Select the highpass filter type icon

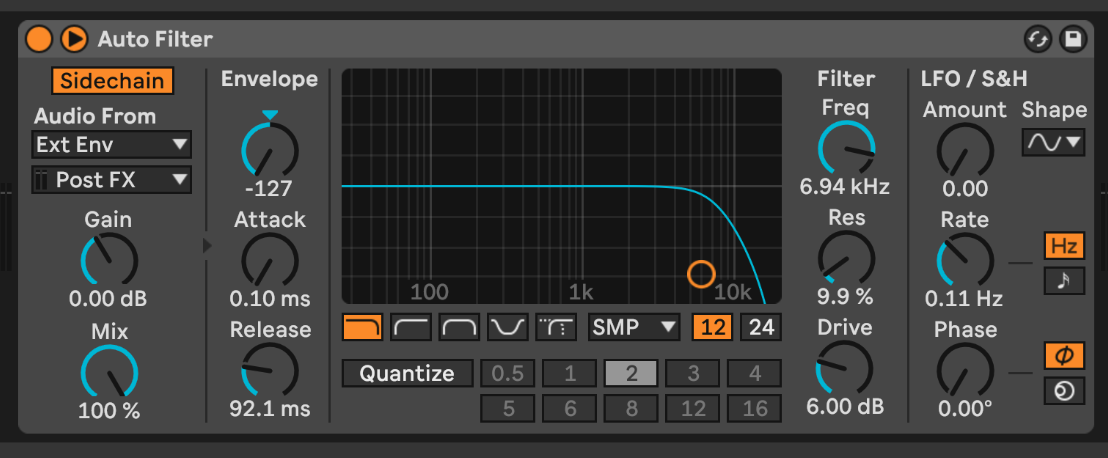click(x=411, y=327)
